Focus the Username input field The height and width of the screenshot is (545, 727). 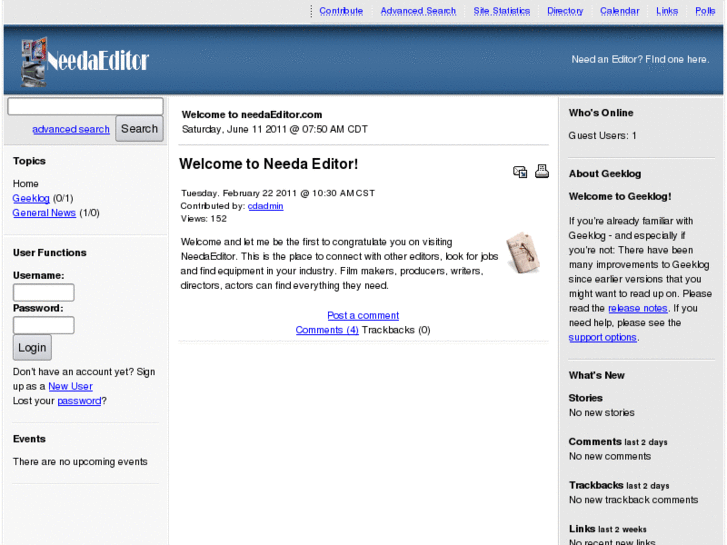coord(44,292)
